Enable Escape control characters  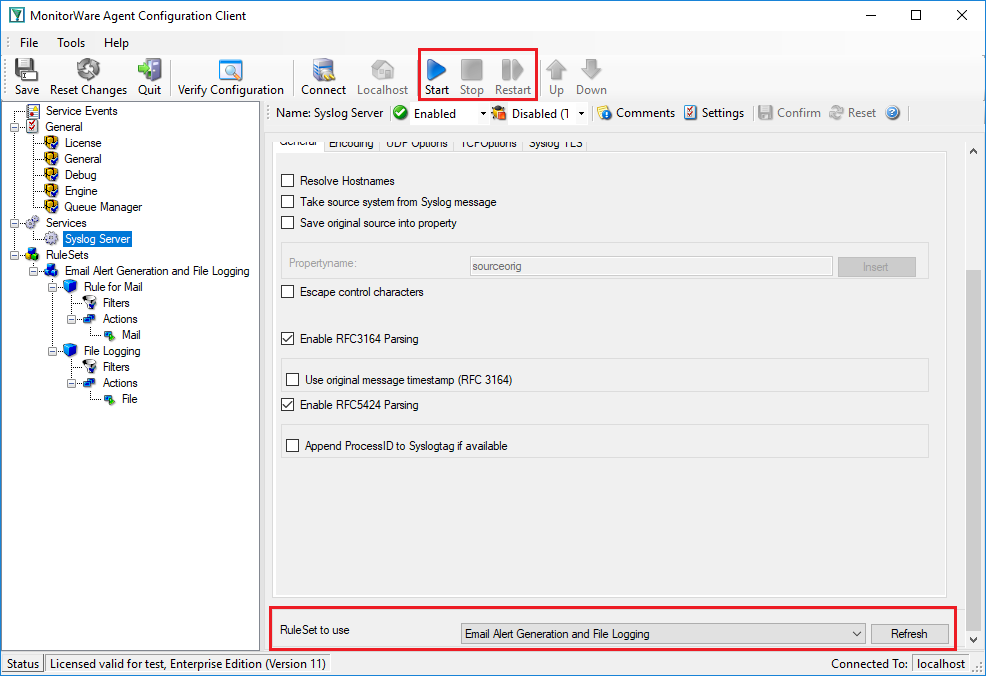point(287,292)
